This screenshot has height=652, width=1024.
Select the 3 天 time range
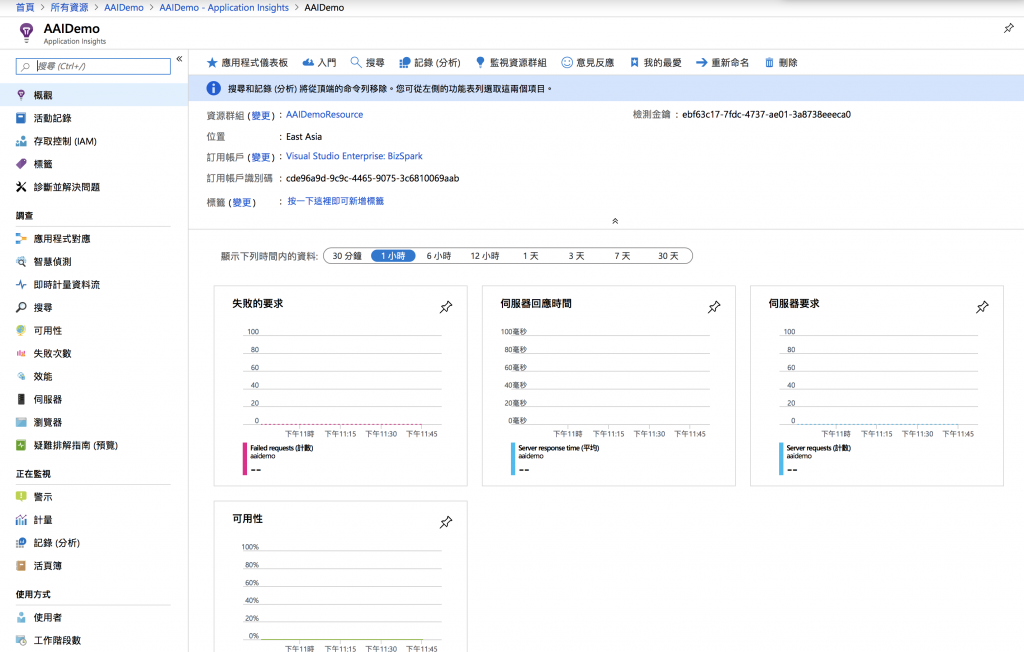tap(576, 256)
